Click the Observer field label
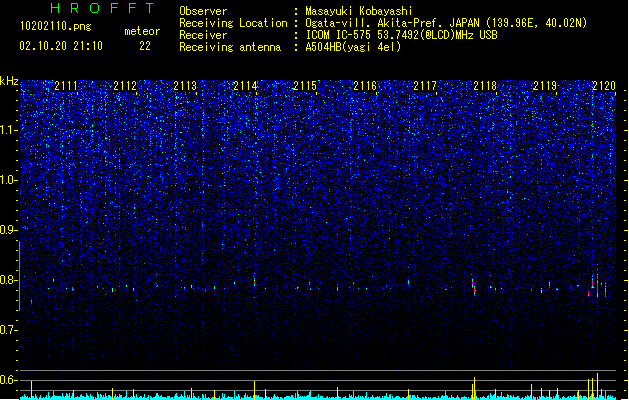The height and width of the screenshot is (400, 629). point(203,11)
